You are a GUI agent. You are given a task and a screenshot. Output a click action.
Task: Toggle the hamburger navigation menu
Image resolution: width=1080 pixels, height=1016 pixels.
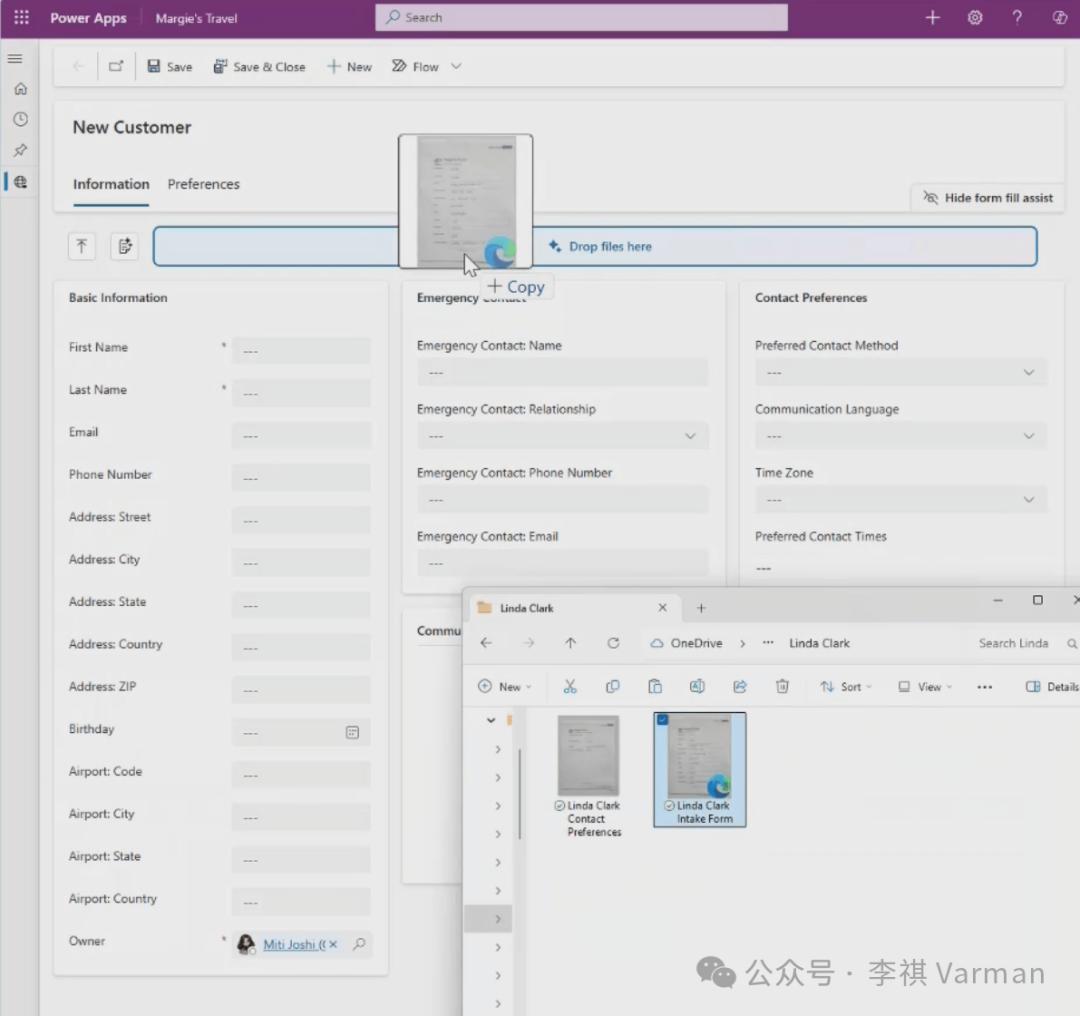15,59
